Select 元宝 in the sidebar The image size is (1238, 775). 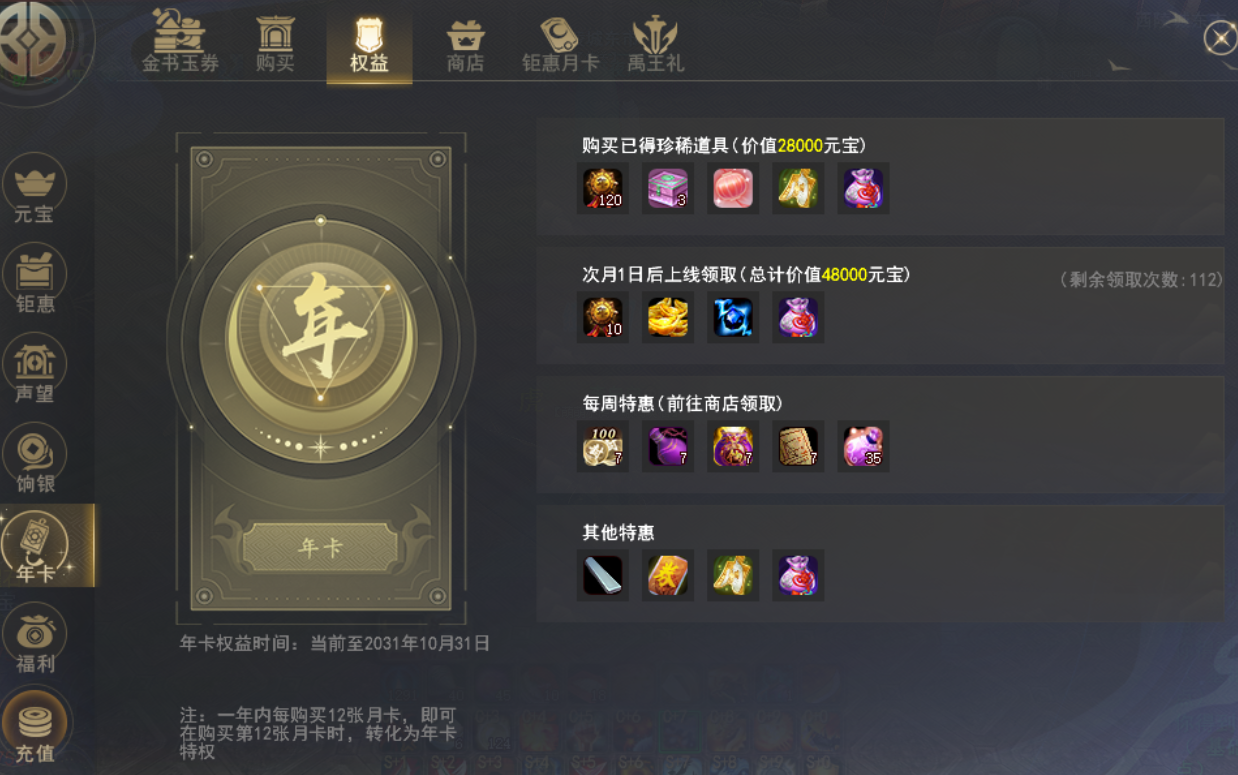tap(35, 190)
